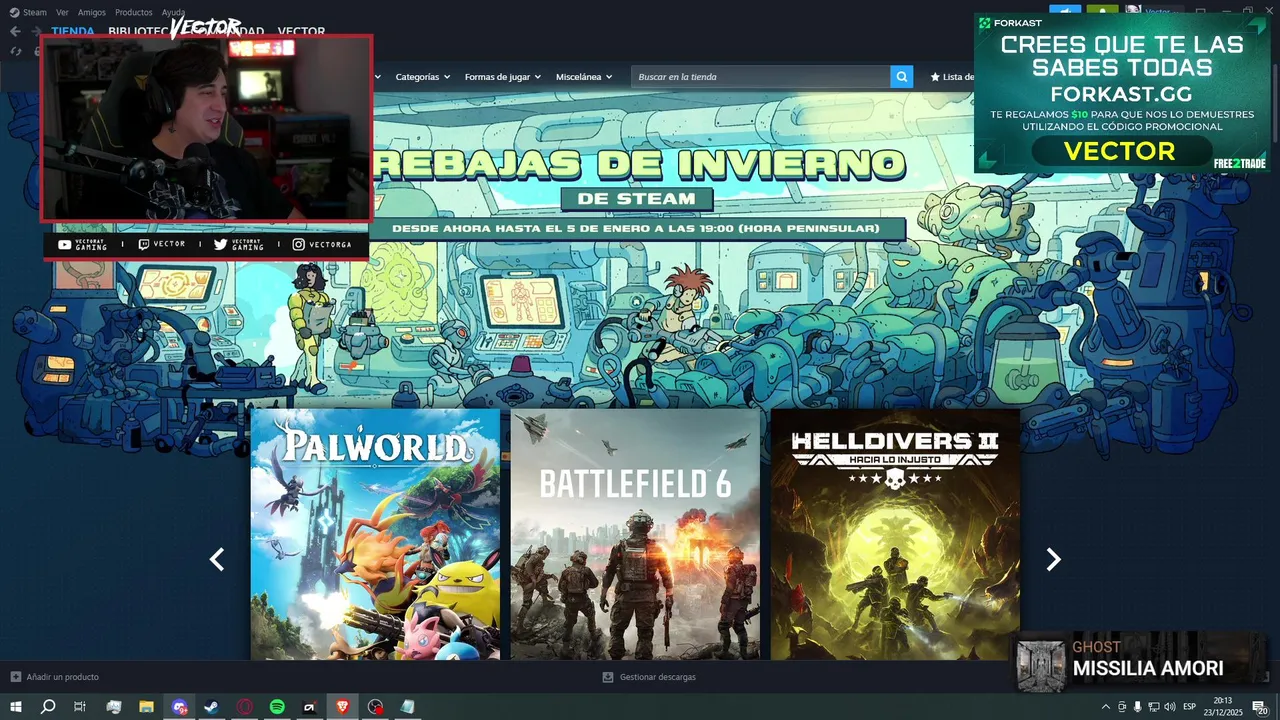
Task: Switch to the VECTOR profile tab
Action: [x=301, y=31]
